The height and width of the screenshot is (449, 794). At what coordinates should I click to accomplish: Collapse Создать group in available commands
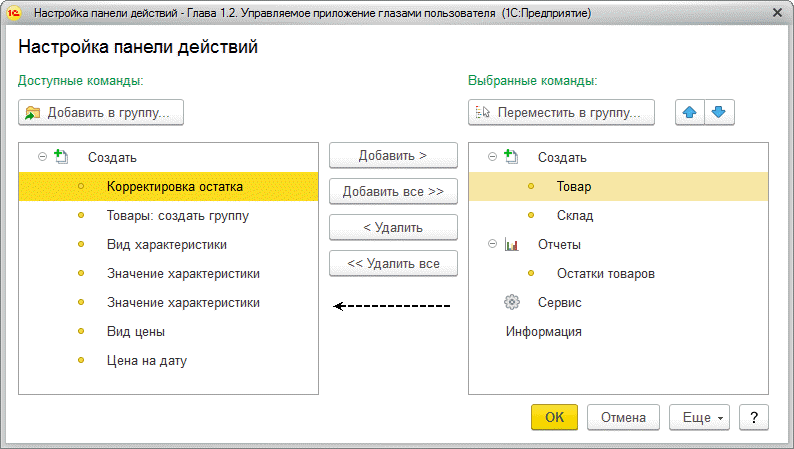pyautogui.click(x=43, y=157)
